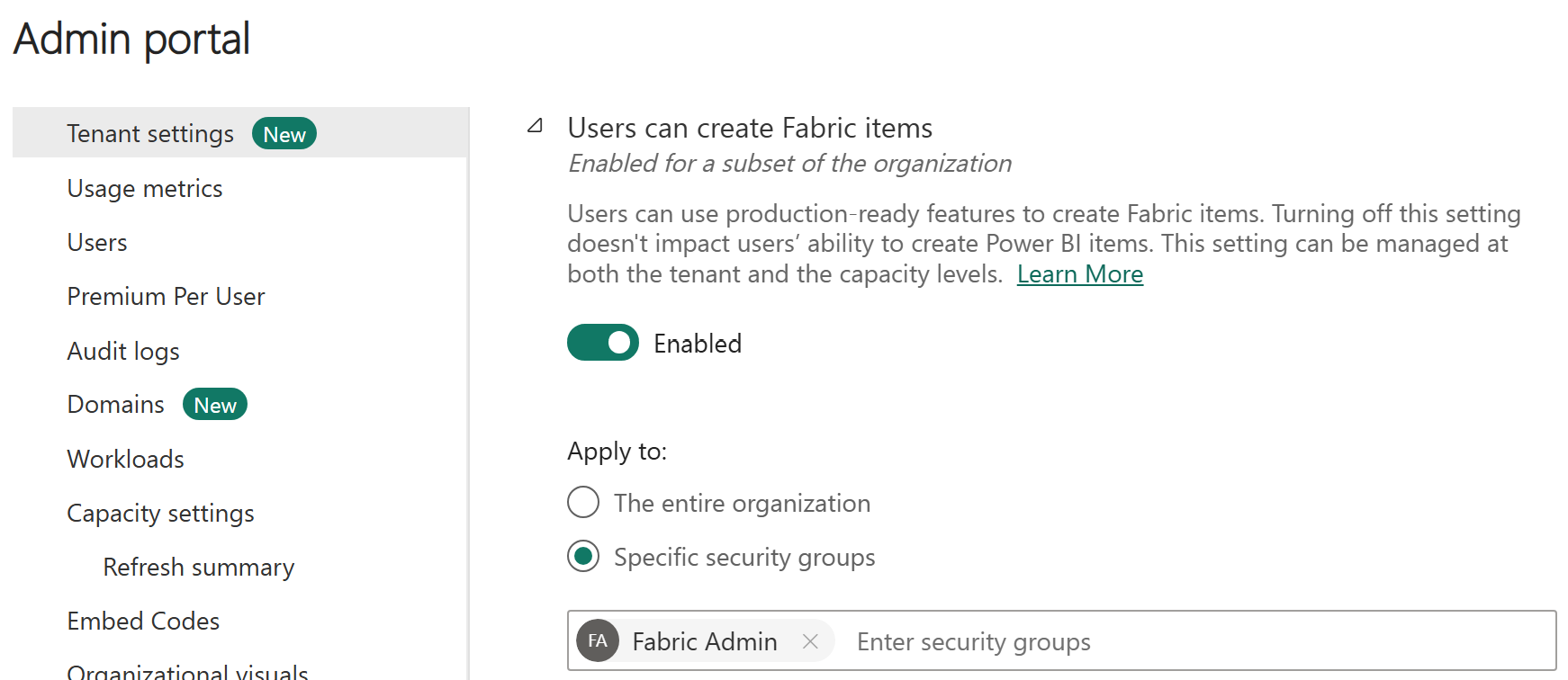Navigate to Premium Per User
The height and width of the screenshot is (680, 1568).
click(x=166, y=297)
